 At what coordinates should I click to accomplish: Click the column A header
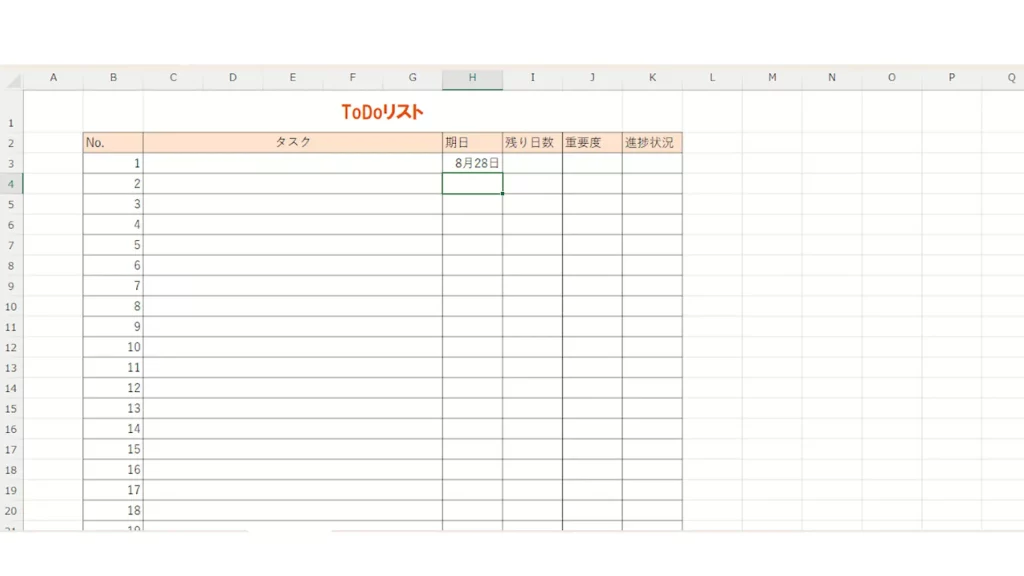point(53,78)
